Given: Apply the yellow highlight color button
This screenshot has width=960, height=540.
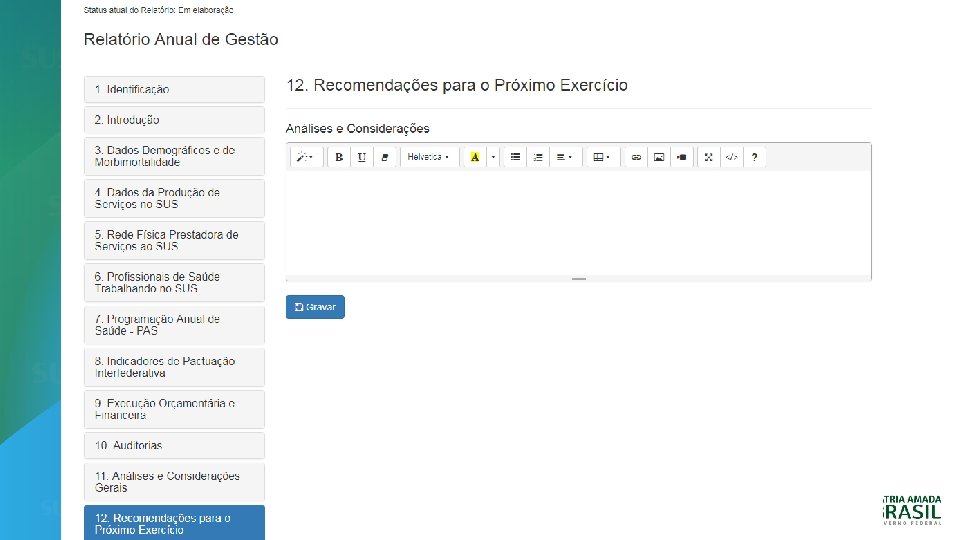Looking at the screenshot, I should (474, 157).
